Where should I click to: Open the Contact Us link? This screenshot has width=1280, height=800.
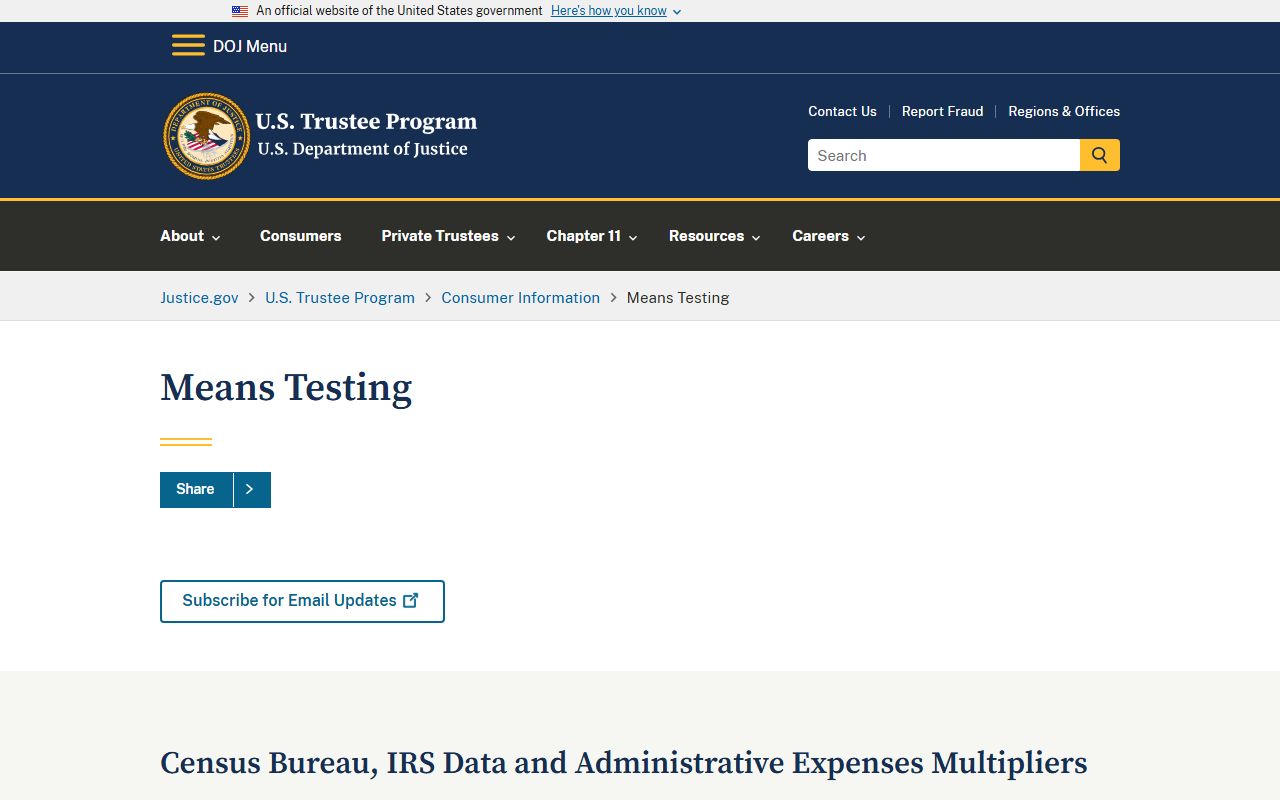pos(842,111)
